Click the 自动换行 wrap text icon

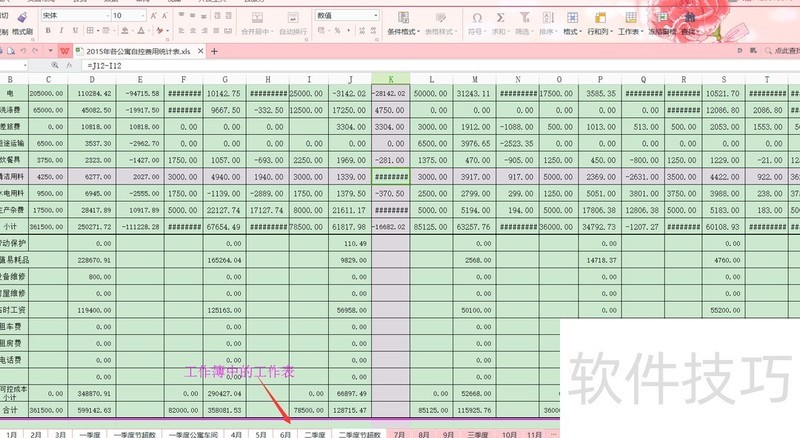coord(293,18)
